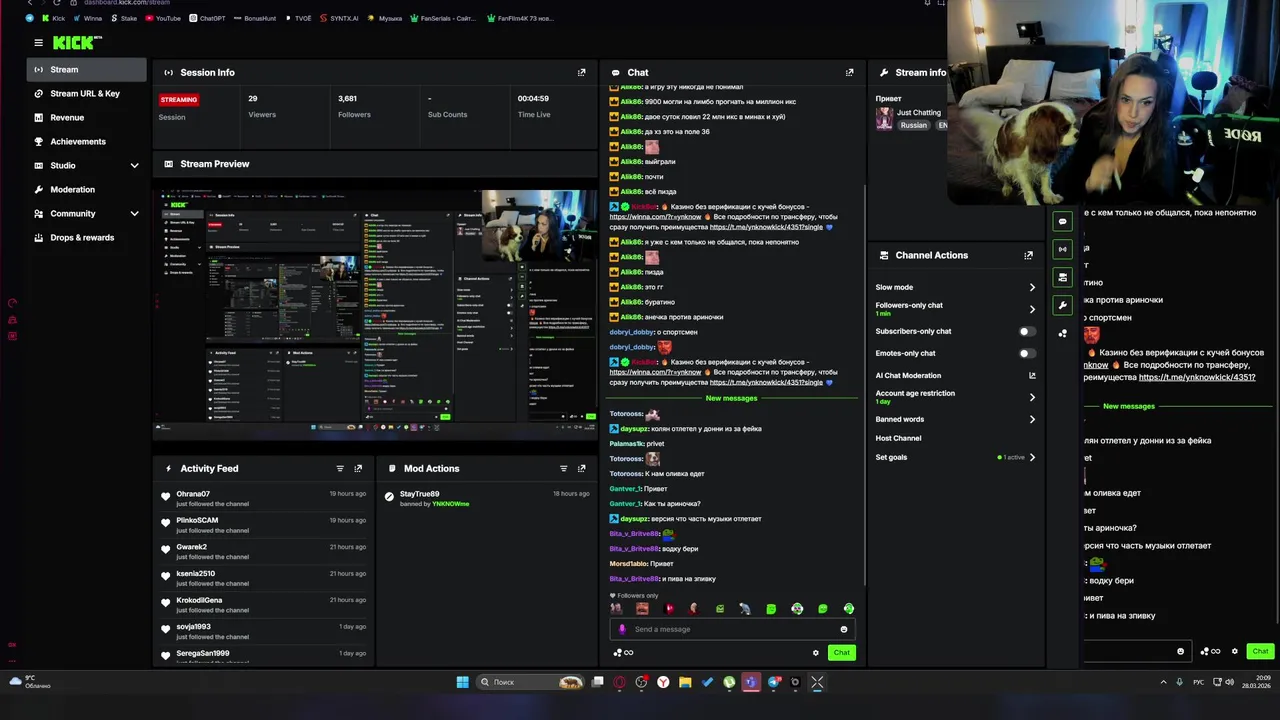Open settings gear in right-side popout chat

coord(1234,651)
